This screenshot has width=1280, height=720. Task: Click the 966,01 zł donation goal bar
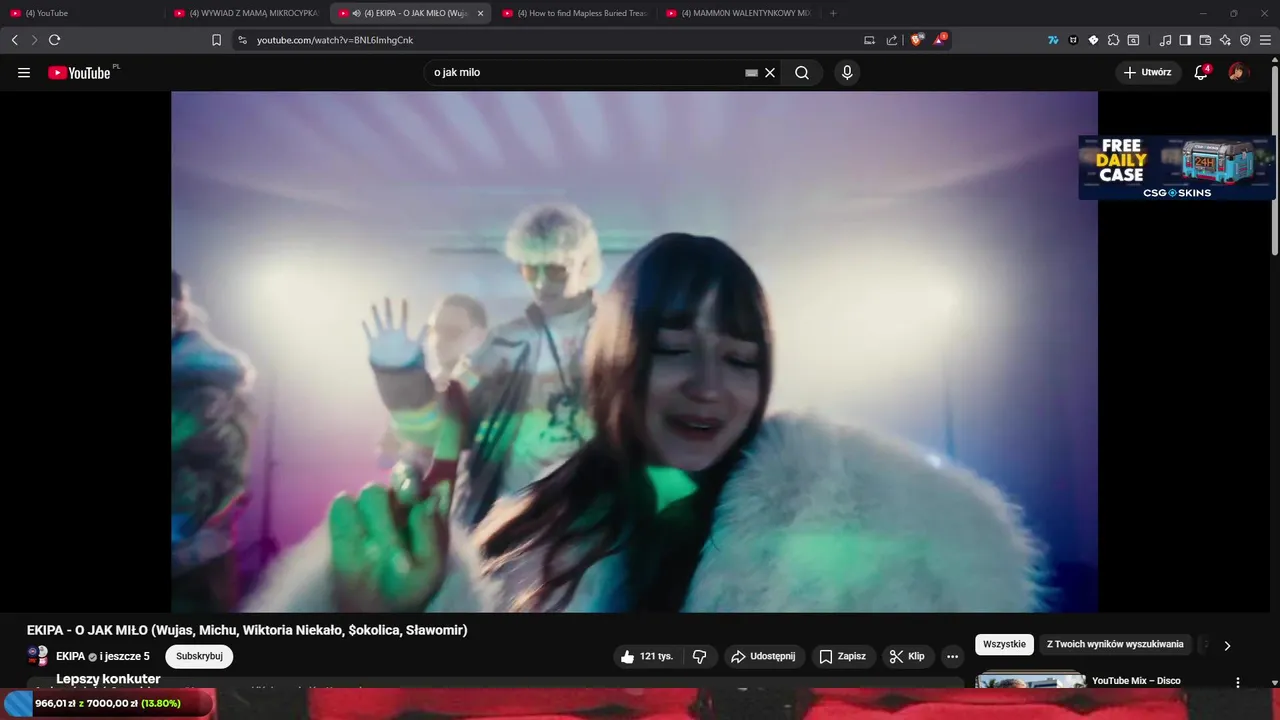[x=108, y=703]
